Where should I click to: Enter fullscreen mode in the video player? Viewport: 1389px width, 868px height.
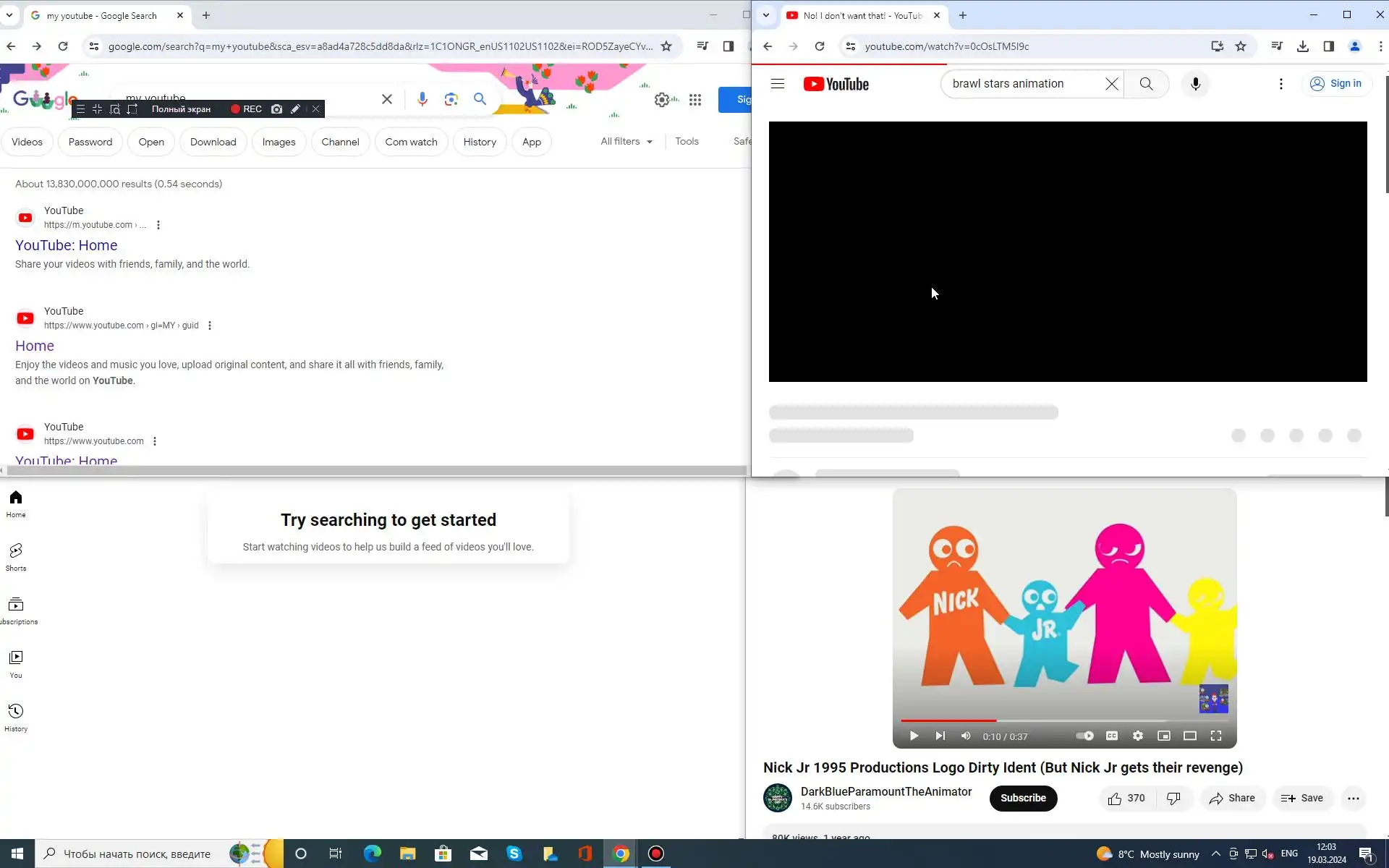pyautogui.click(x=1216, y=736)
